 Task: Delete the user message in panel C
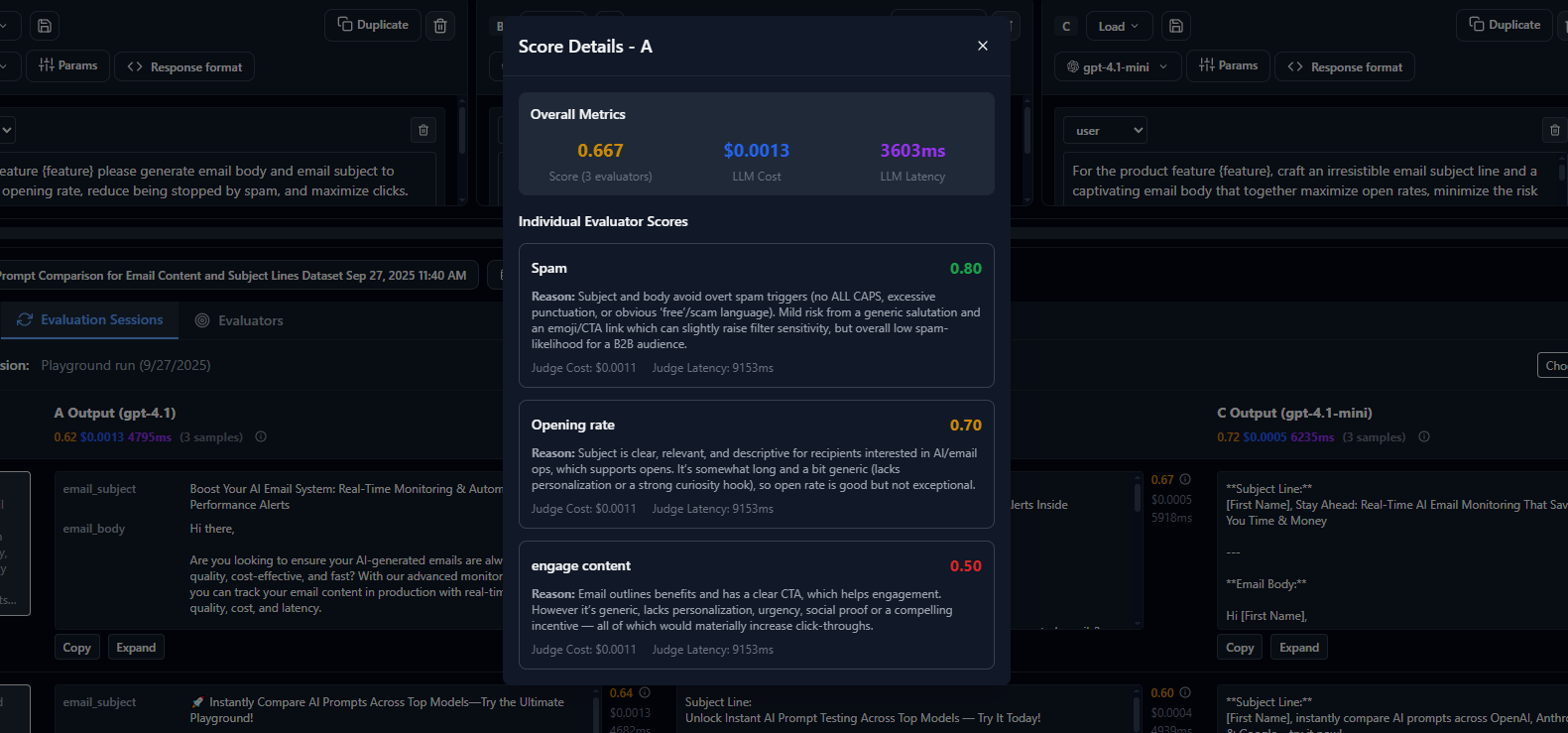click(1554, 130)
